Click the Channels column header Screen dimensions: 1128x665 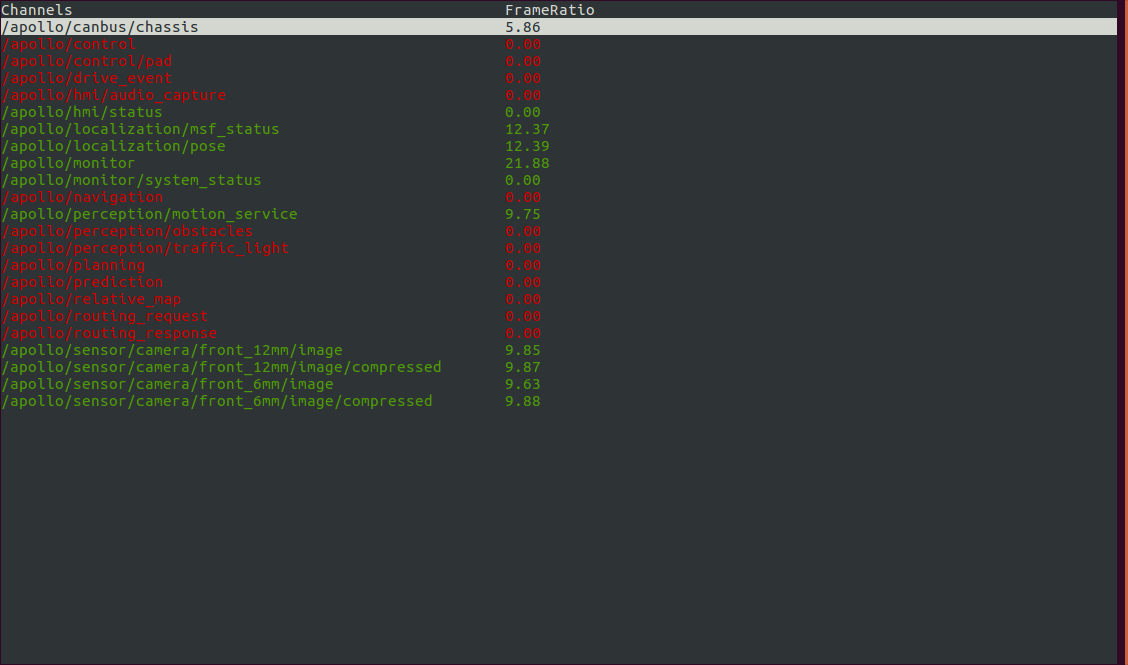point(37,10)
